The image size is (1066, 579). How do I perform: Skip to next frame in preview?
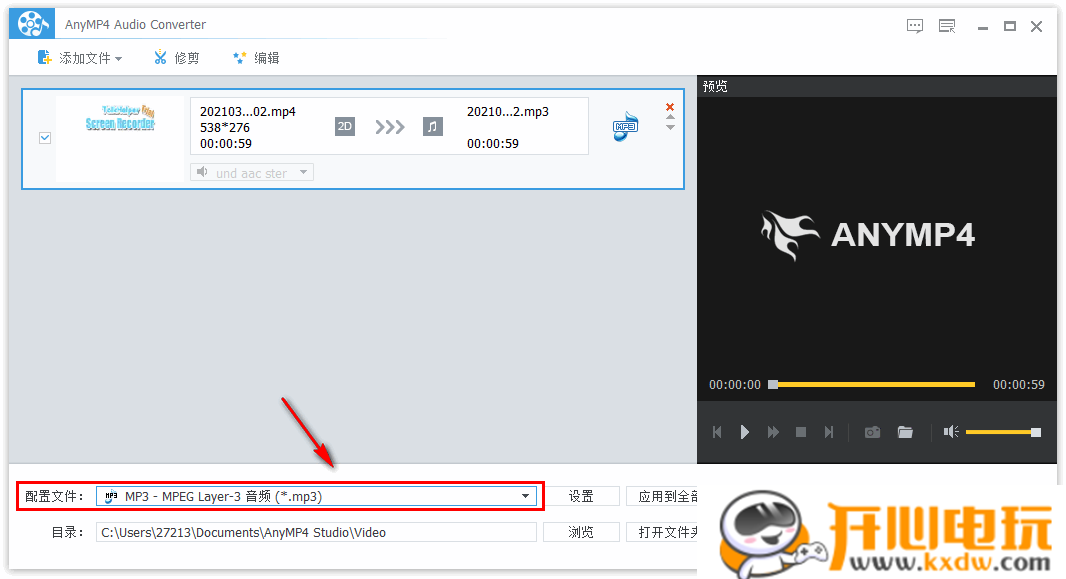pos(829,432)
